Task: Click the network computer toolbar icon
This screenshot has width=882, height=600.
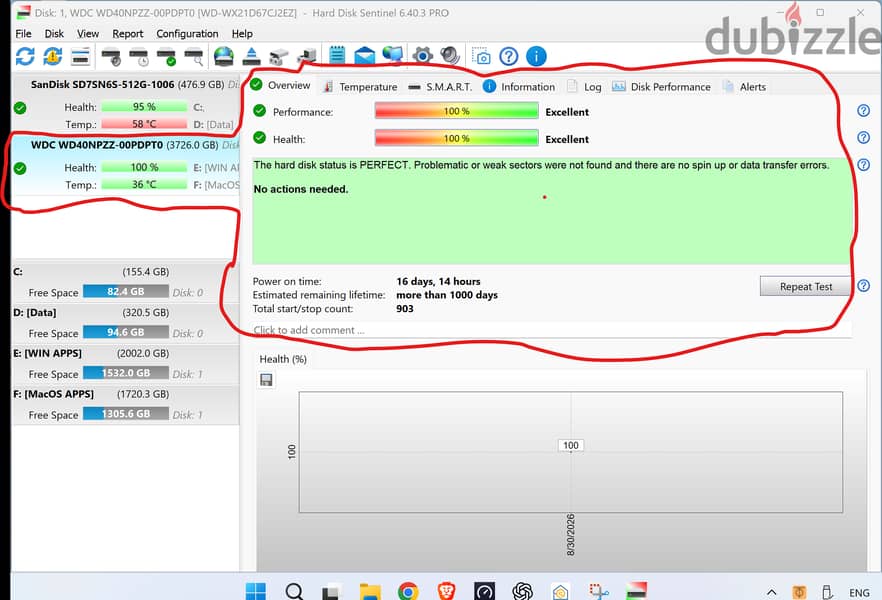Action: coord(307,56)
